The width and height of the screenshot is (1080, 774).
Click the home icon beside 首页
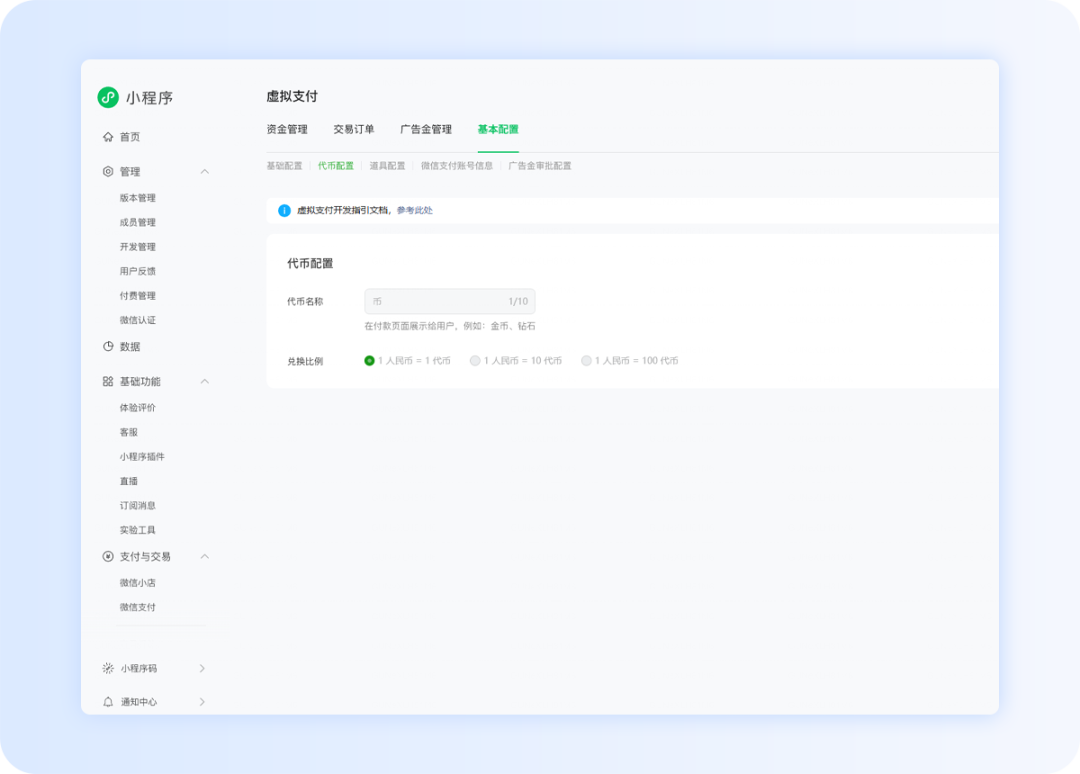click(108, 137)
